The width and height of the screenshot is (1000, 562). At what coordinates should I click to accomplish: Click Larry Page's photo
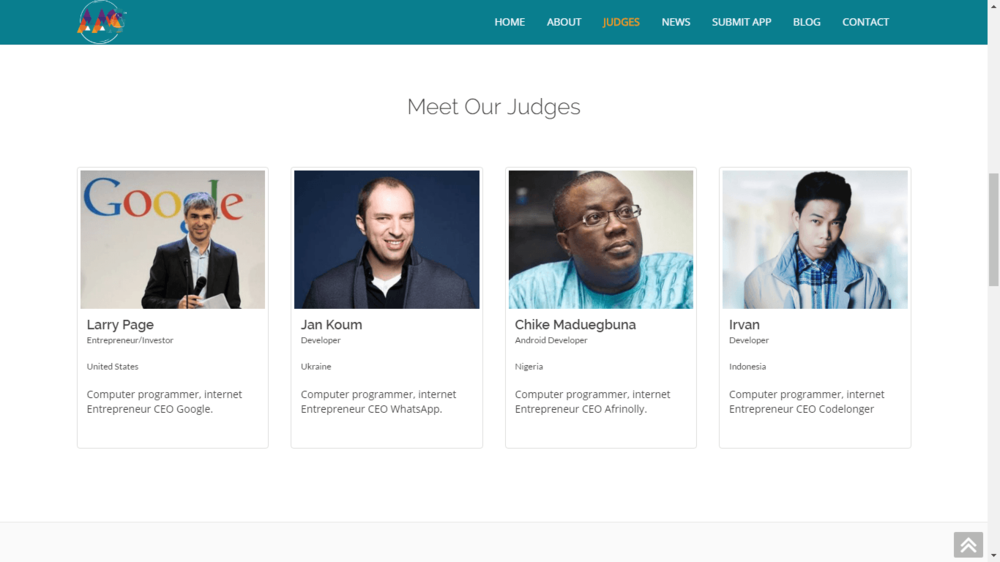(173, 239)
